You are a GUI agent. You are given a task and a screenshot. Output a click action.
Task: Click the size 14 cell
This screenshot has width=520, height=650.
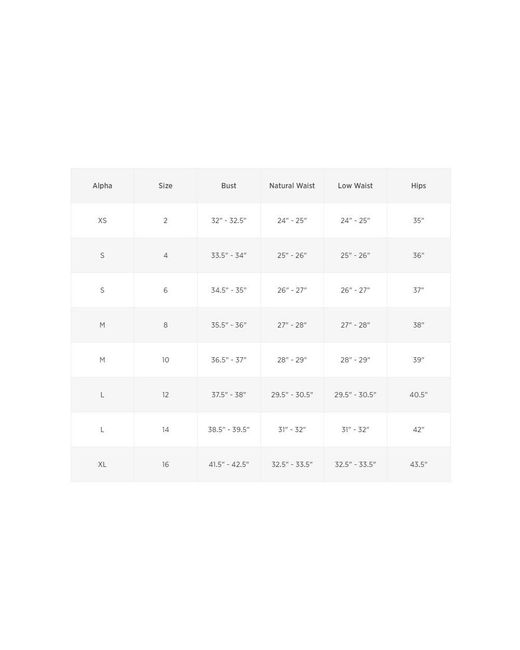click(165, 429)
